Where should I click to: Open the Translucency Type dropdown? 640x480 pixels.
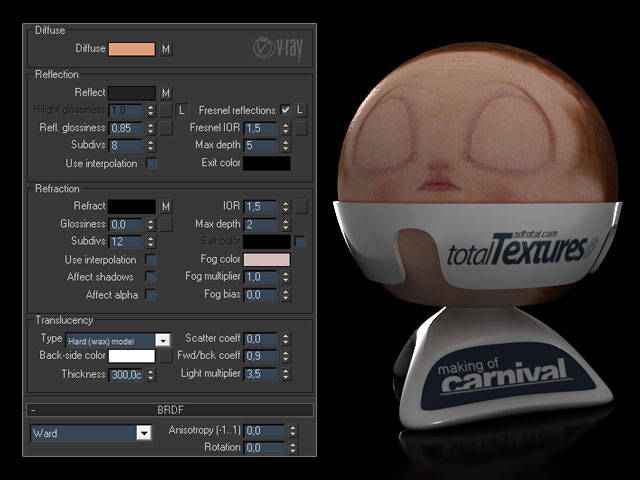coord(118,340)
